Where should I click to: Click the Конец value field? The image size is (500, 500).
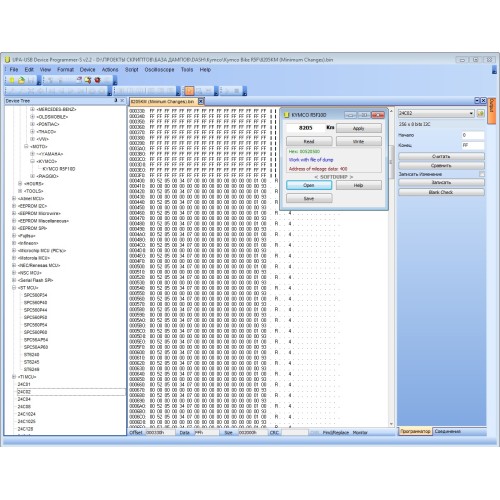tap(473, 145)
